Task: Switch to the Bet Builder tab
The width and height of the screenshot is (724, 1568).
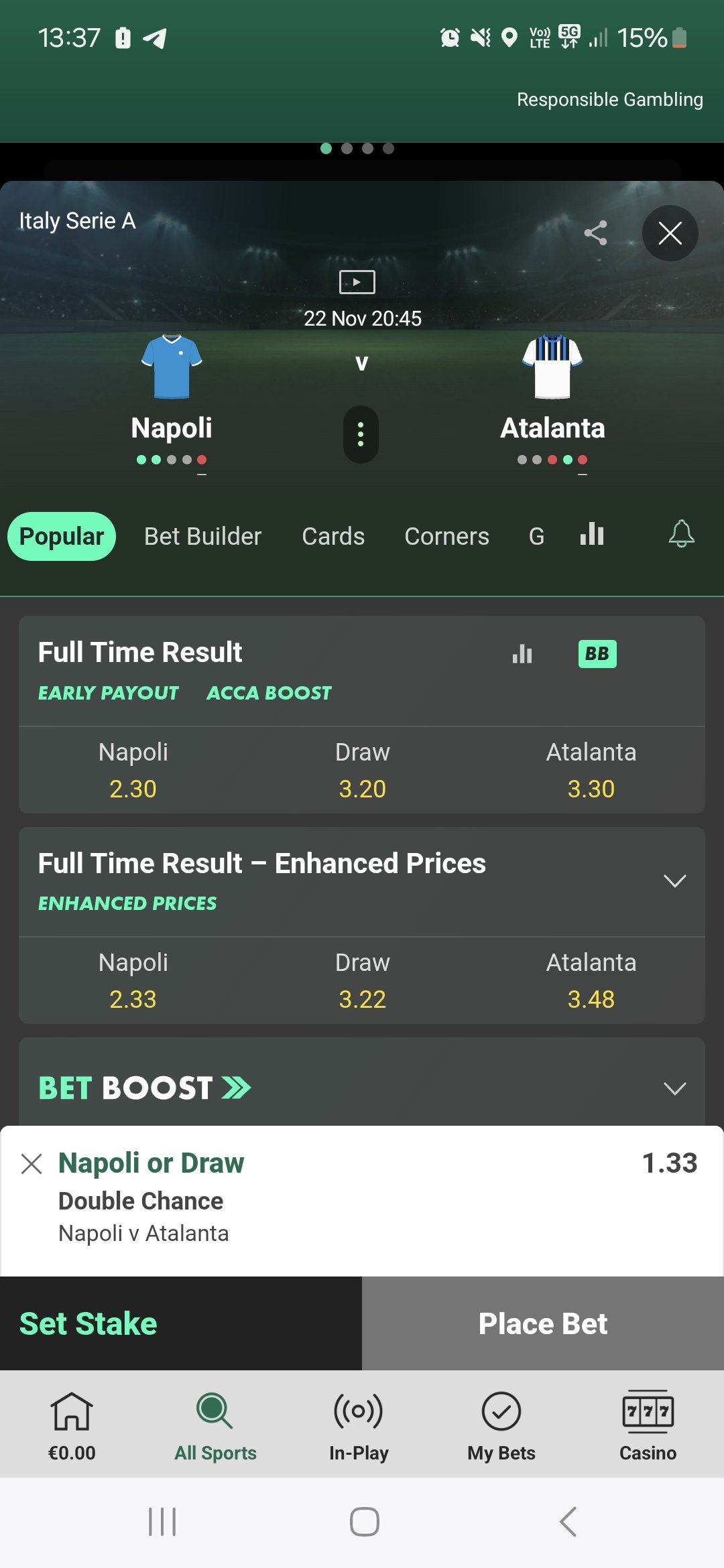Action: [x=202, y=537]
